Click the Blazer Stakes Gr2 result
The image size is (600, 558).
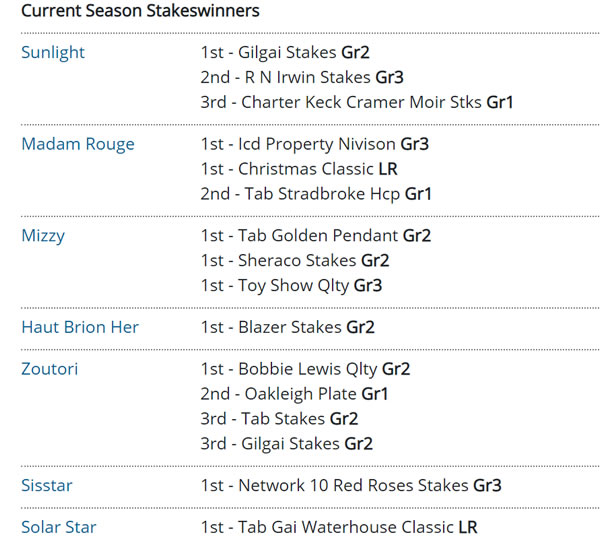coord(287,327)
